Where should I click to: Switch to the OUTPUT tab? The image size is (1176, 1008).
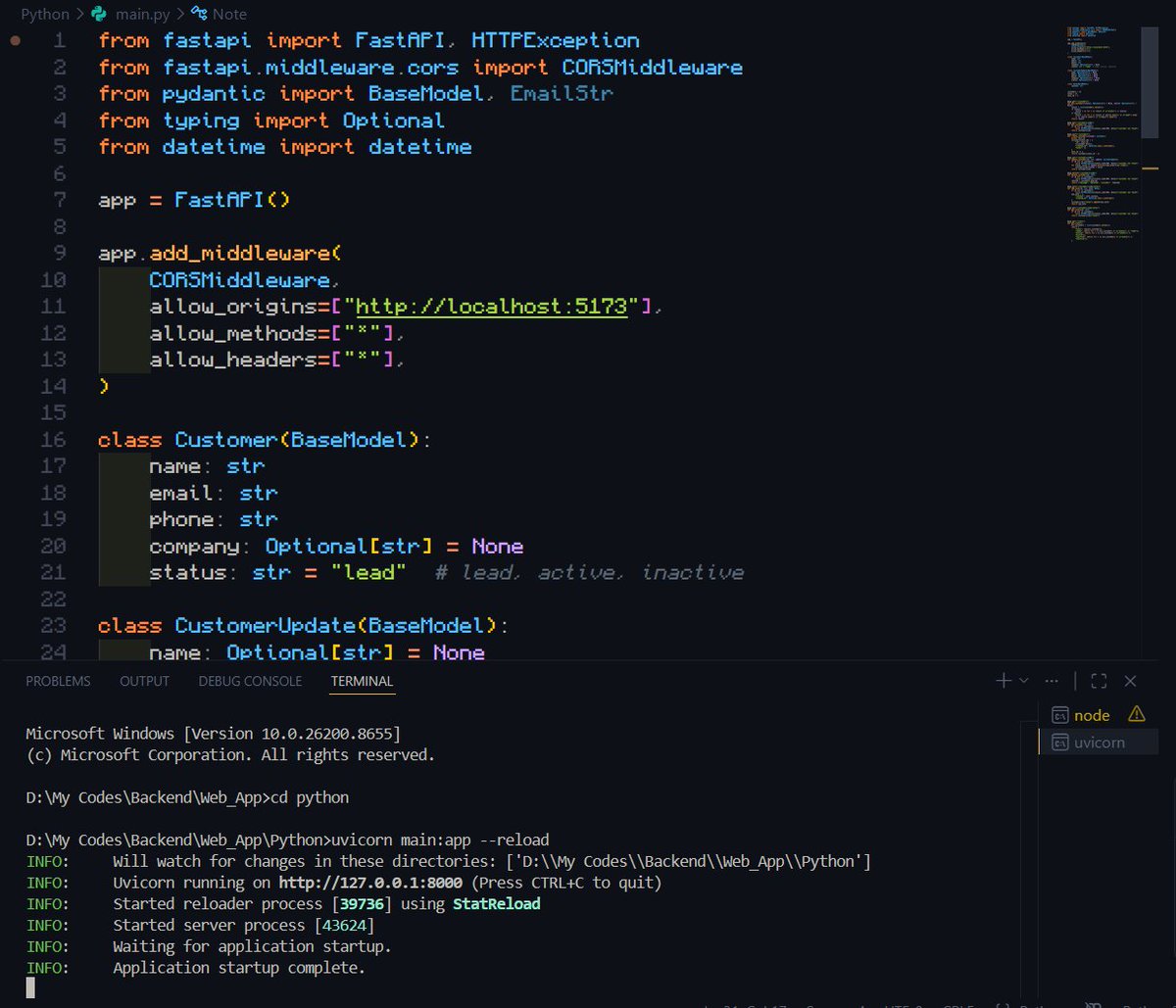coord(144,681)
